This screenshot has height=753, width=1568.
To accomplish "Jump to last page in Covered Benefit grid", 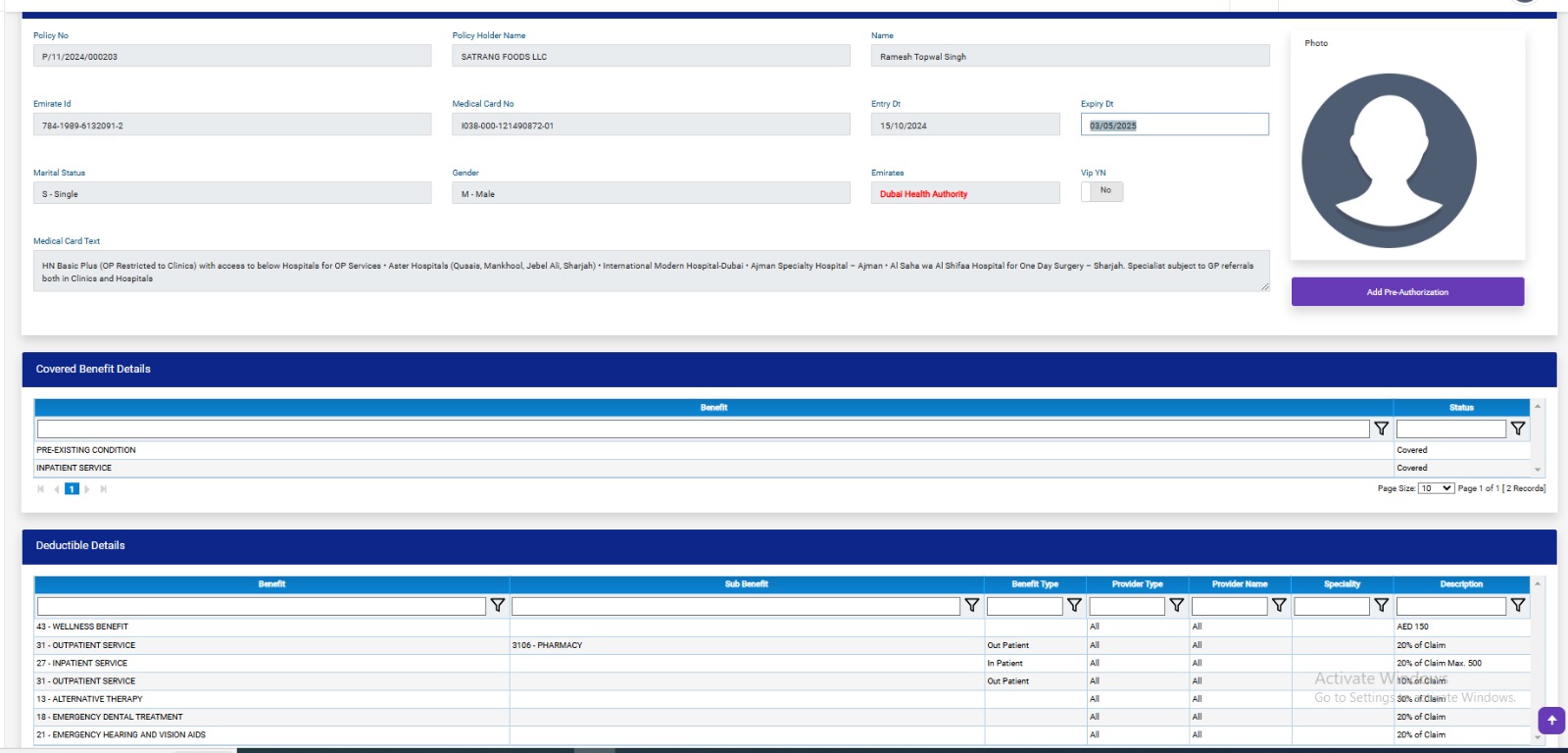I will tap(103, 489).
